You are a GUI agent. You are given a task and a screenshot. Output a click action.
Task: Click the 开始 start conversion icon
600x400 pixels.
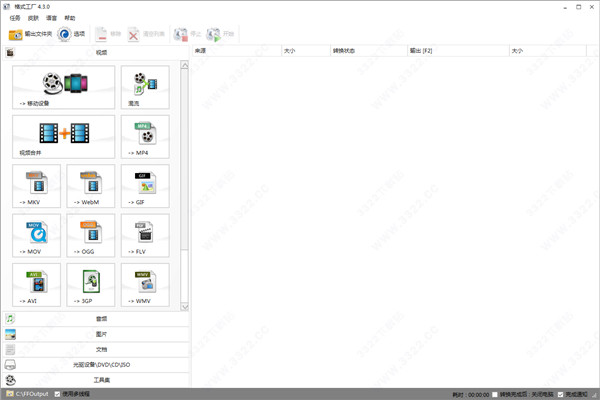pos(214,34)
